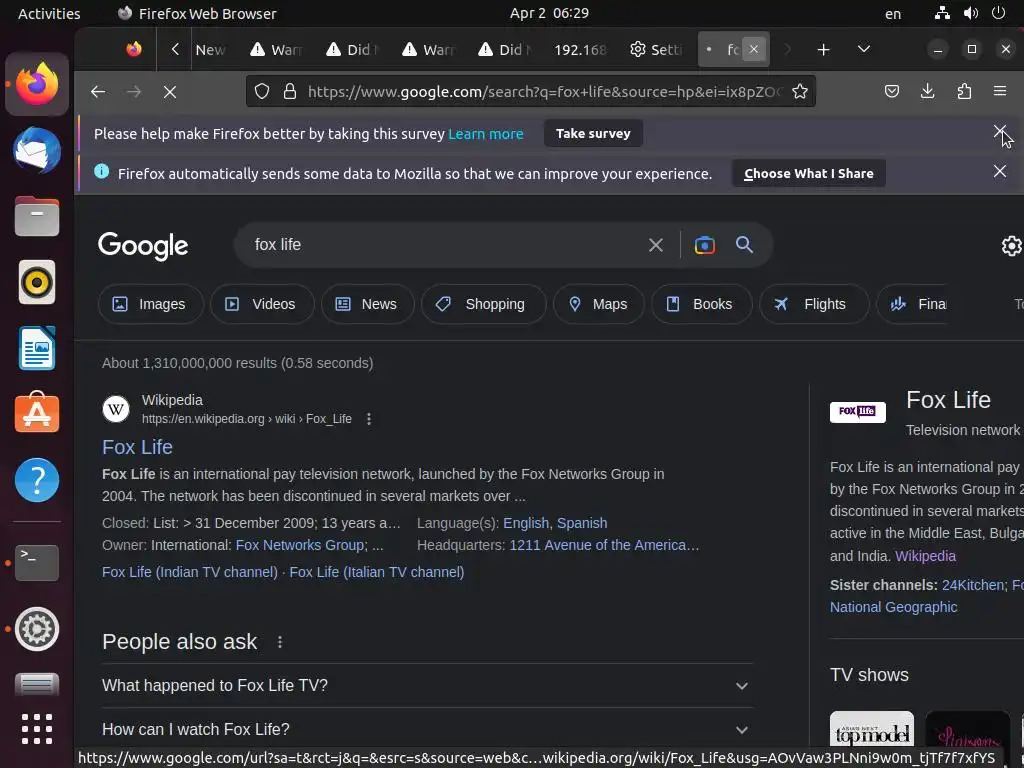Image resolution: width=1024 pixels, height=768 pixels.
Task: Click the tracking protection shield icon
Action: 262,91
